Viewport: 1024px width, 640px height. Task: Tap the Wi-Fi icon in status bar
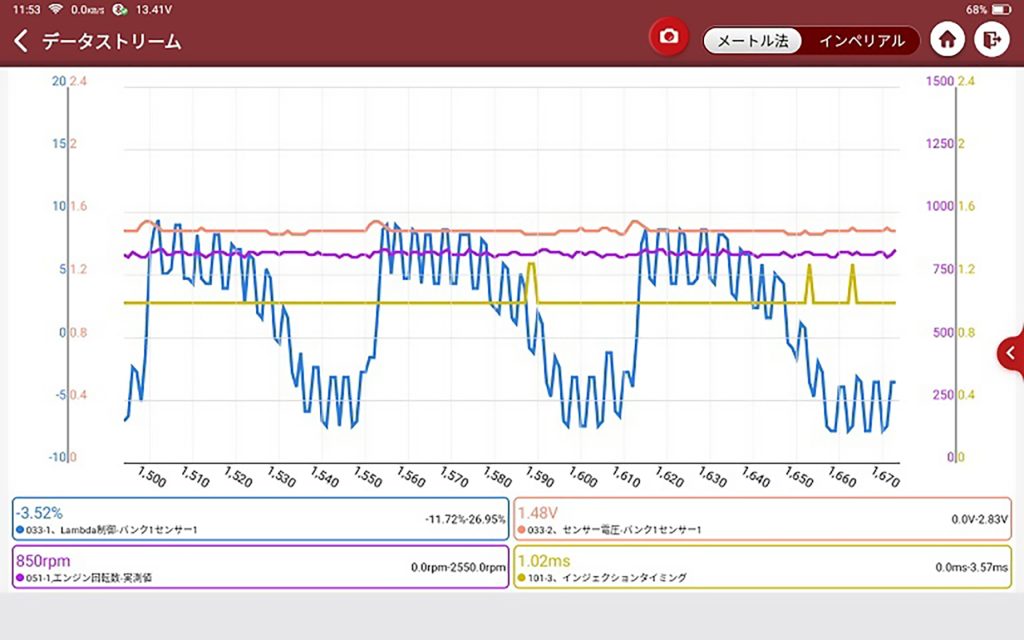pyautogui.click(x=56, y=9)
